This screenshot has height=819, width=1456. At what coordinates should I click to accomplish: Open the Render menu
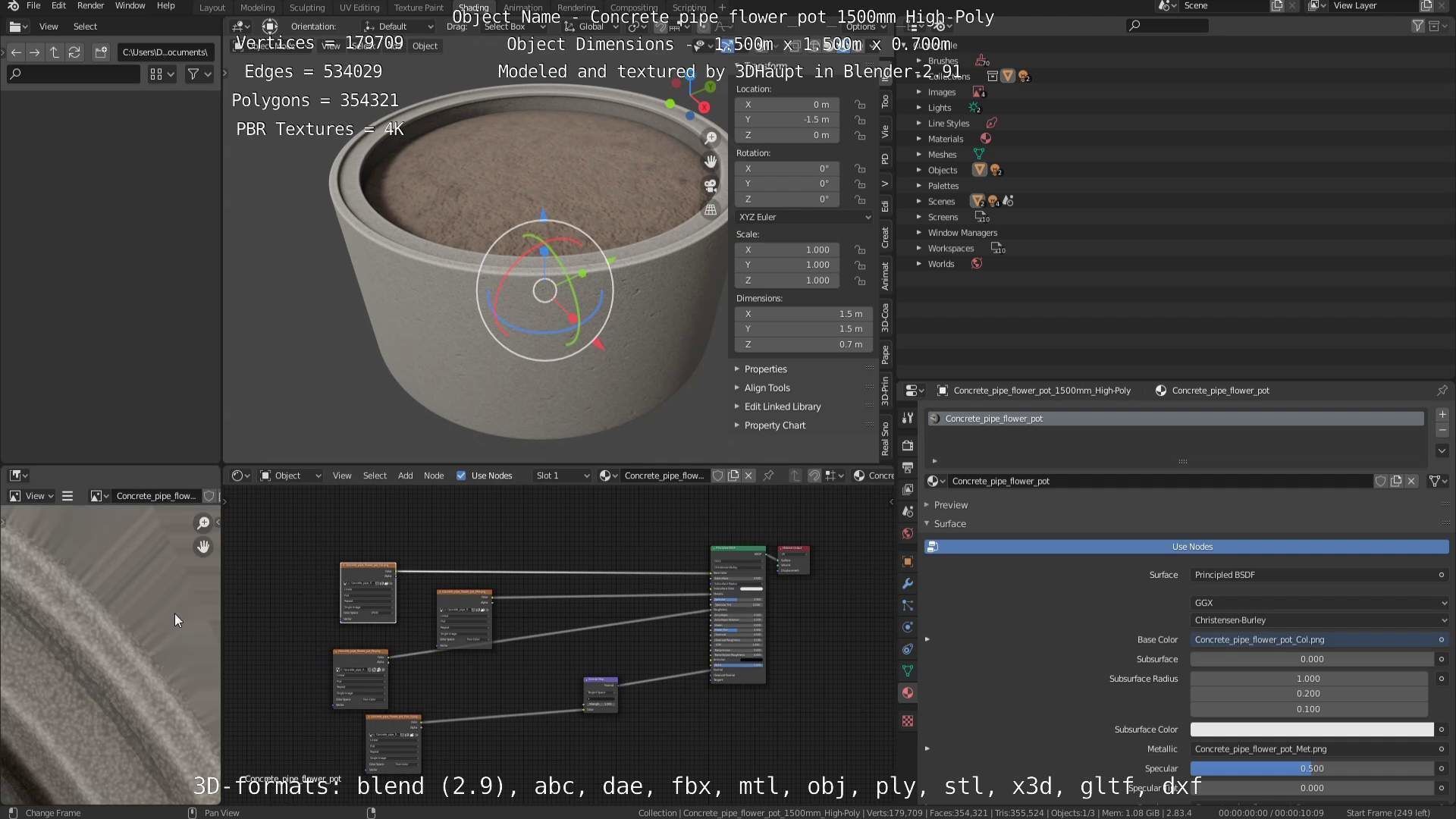coord(90,5)
